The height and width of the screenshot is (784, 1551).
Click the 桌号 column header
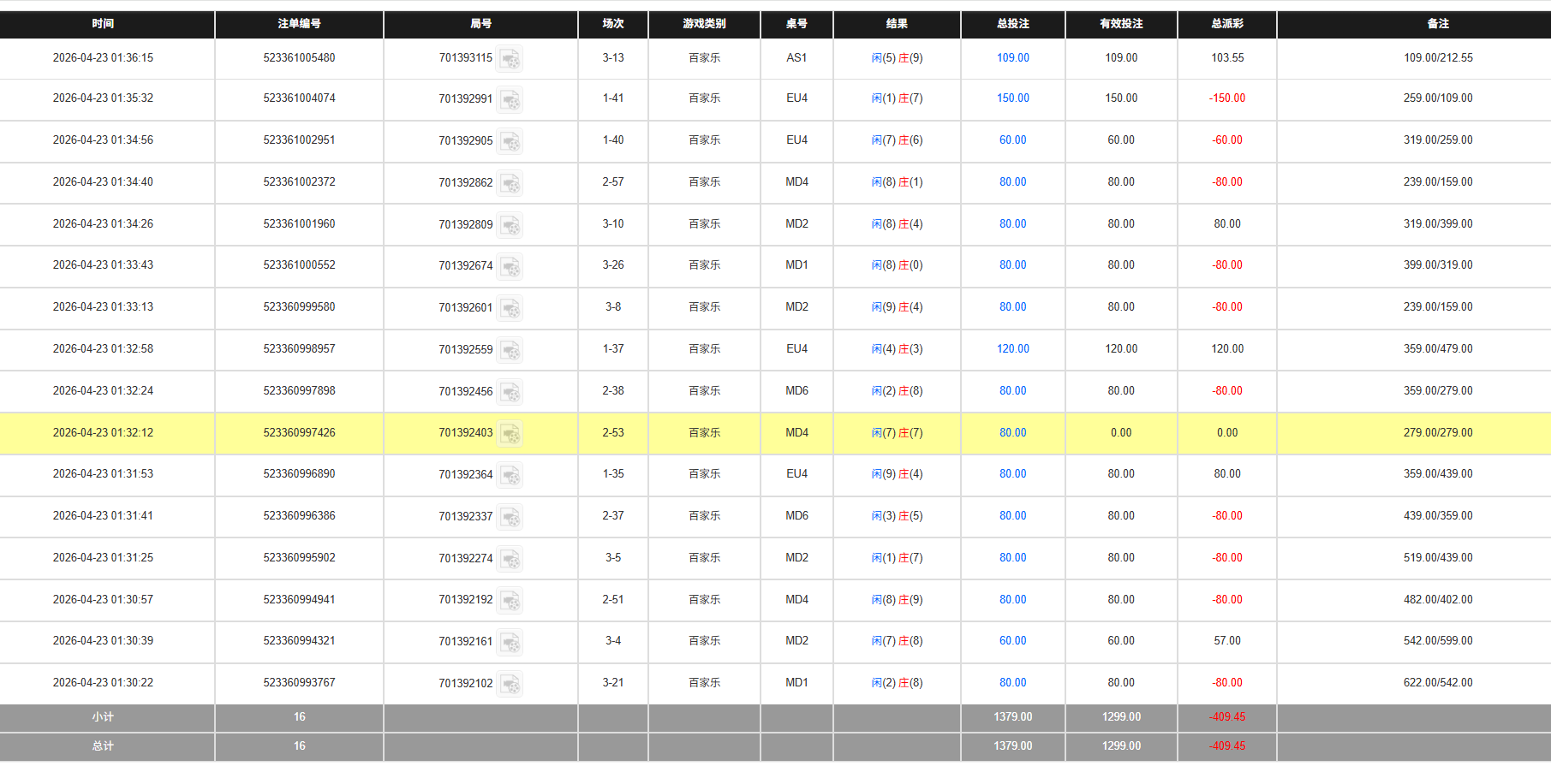pyautogui.click(x=796, y=24)
